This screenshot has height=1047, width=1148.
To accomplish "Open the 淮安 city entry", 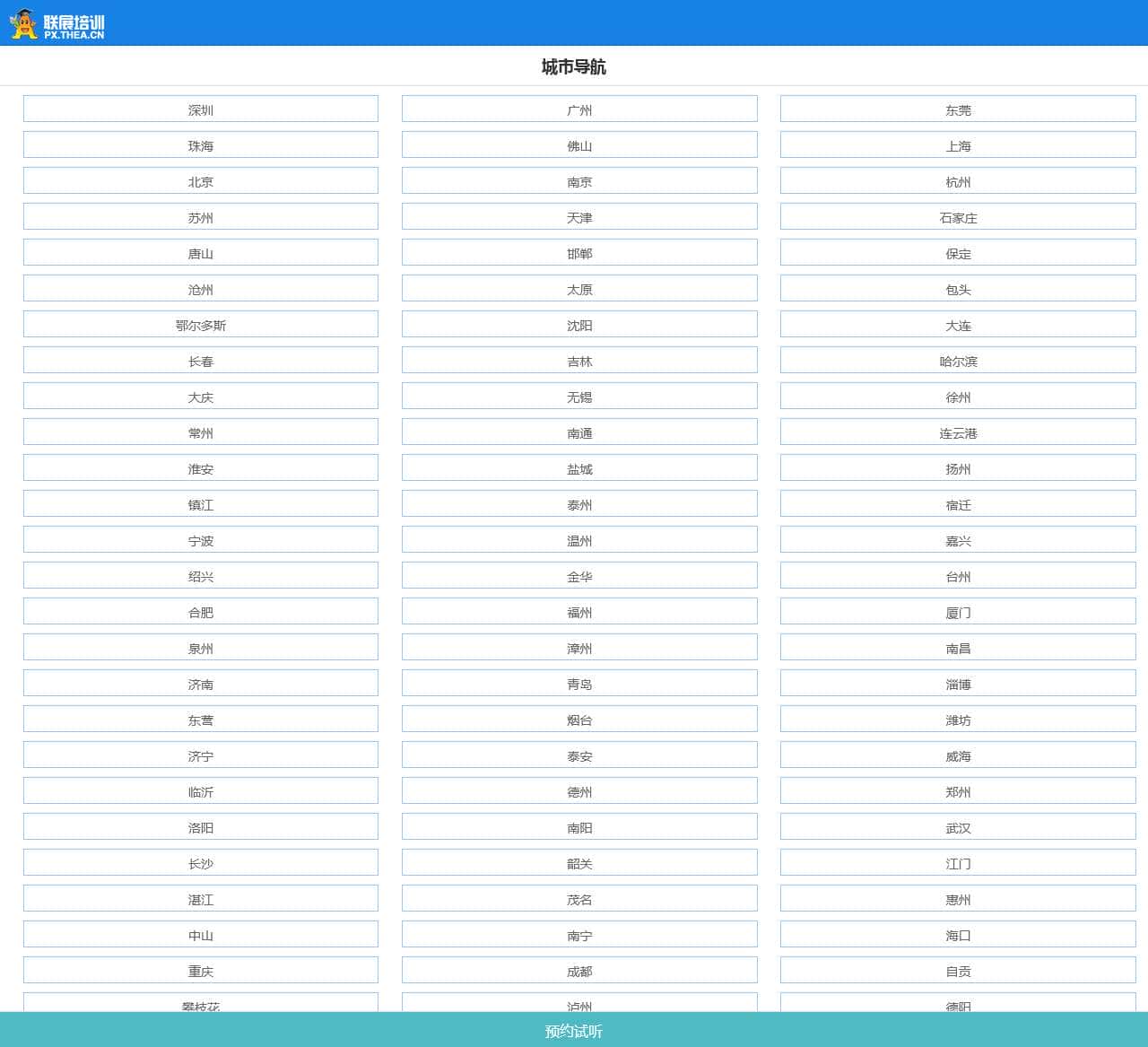I will 201,468.
